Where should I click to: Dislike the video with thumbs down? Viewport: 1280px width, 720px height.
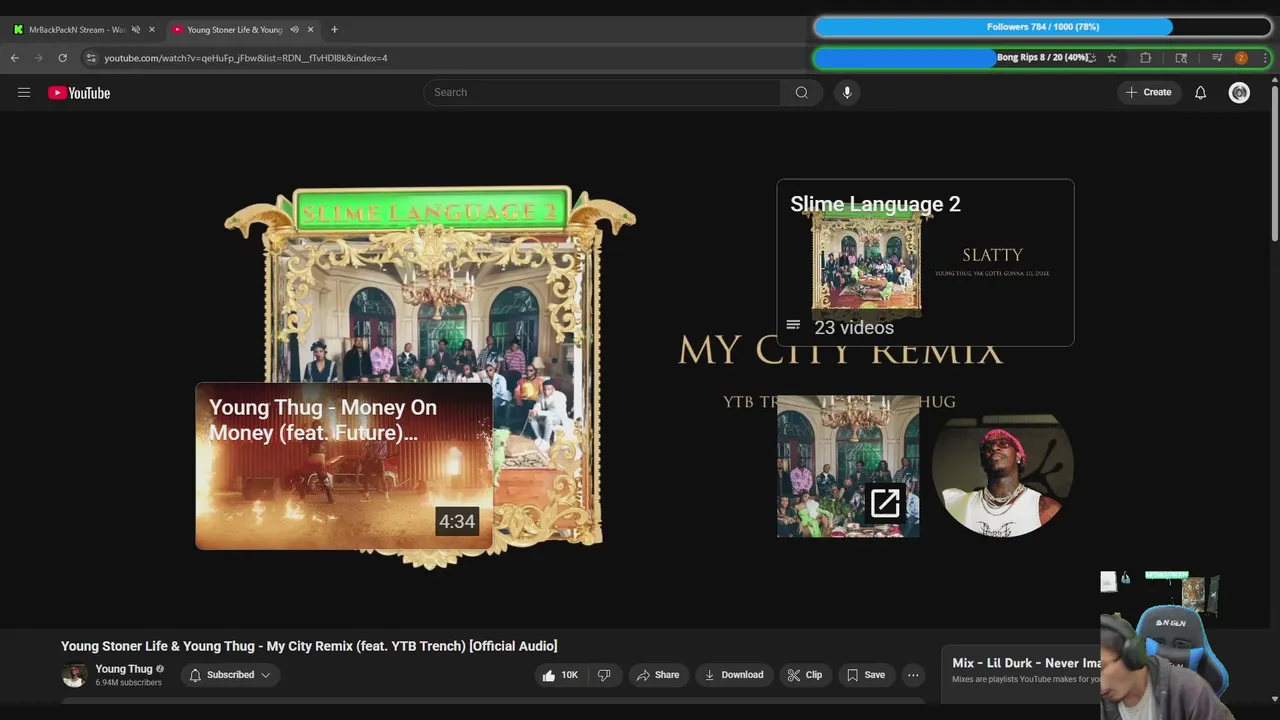(604, 675)
